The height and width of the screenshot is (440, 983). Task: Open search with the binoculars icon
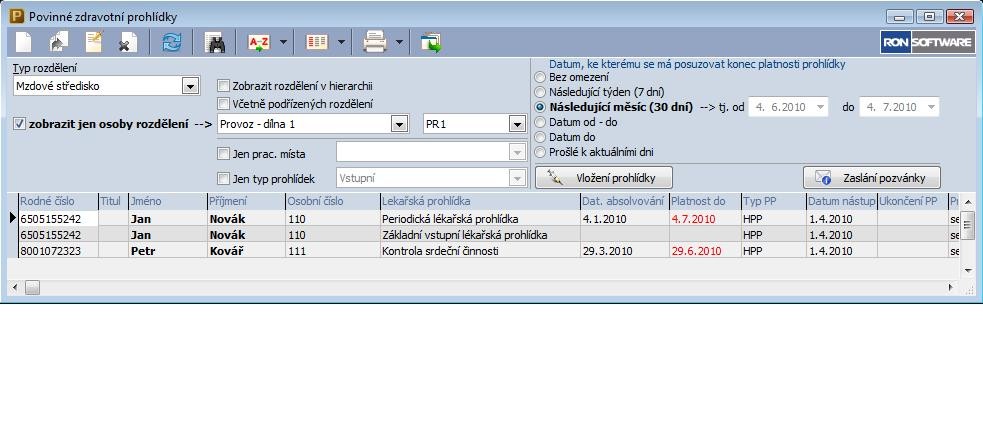(x=214, y=42)
